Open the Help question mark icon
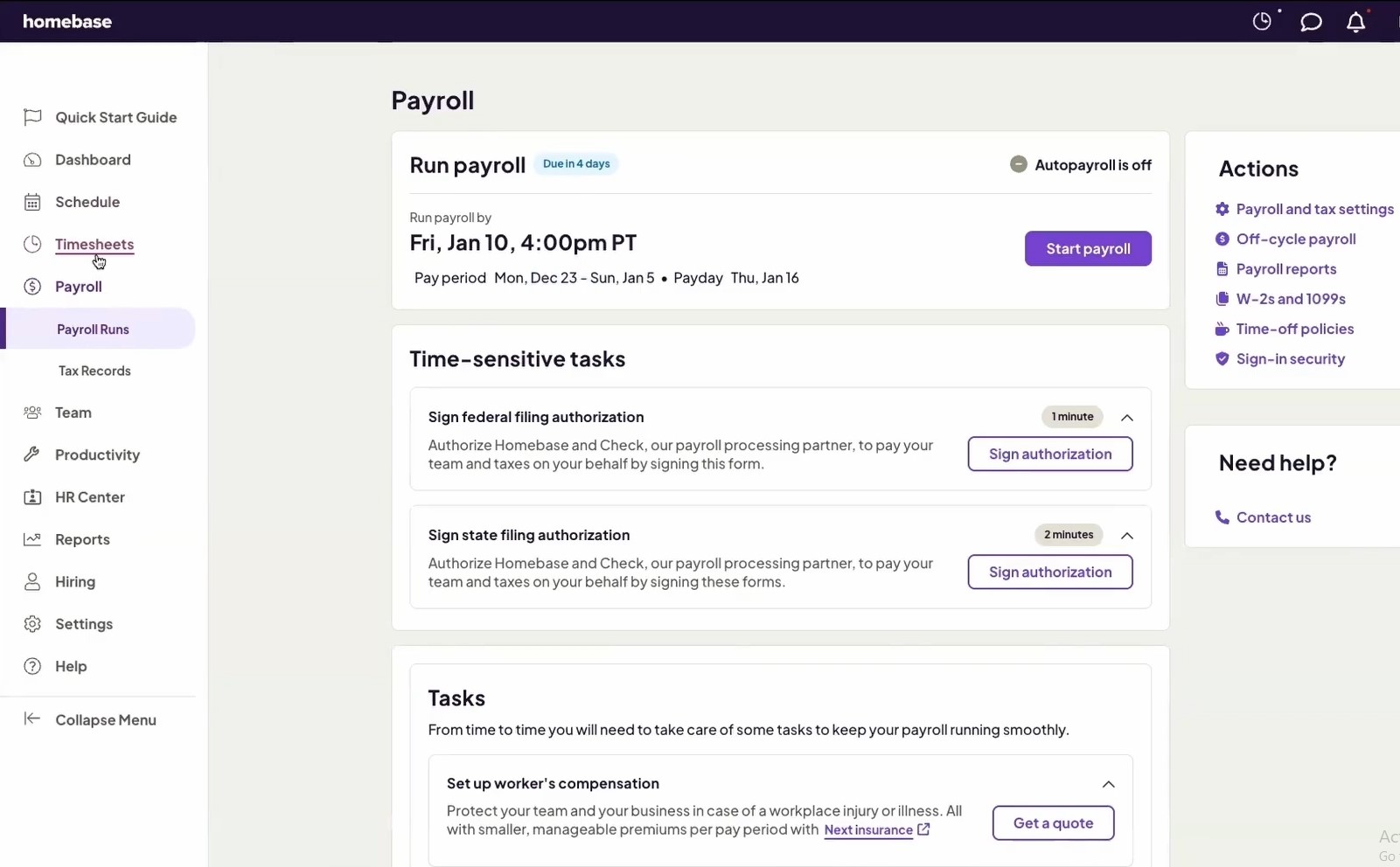 [31, 666]
